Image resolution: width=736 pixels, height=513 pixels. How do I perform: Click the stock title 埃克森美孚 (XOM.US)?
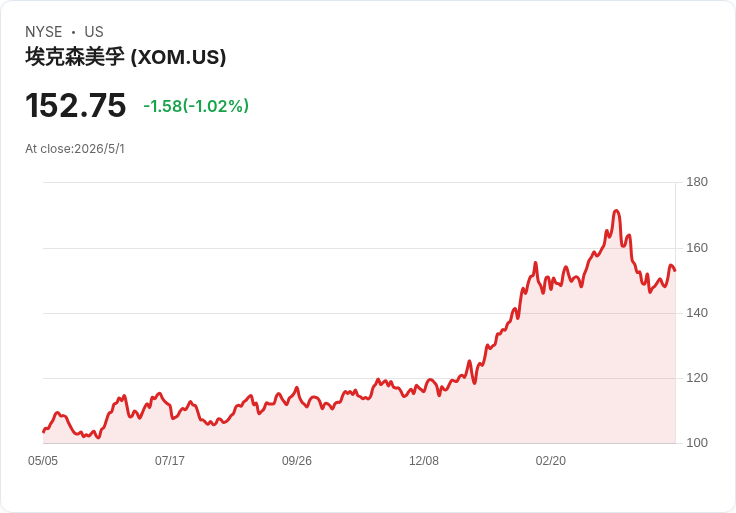point(125,57)
